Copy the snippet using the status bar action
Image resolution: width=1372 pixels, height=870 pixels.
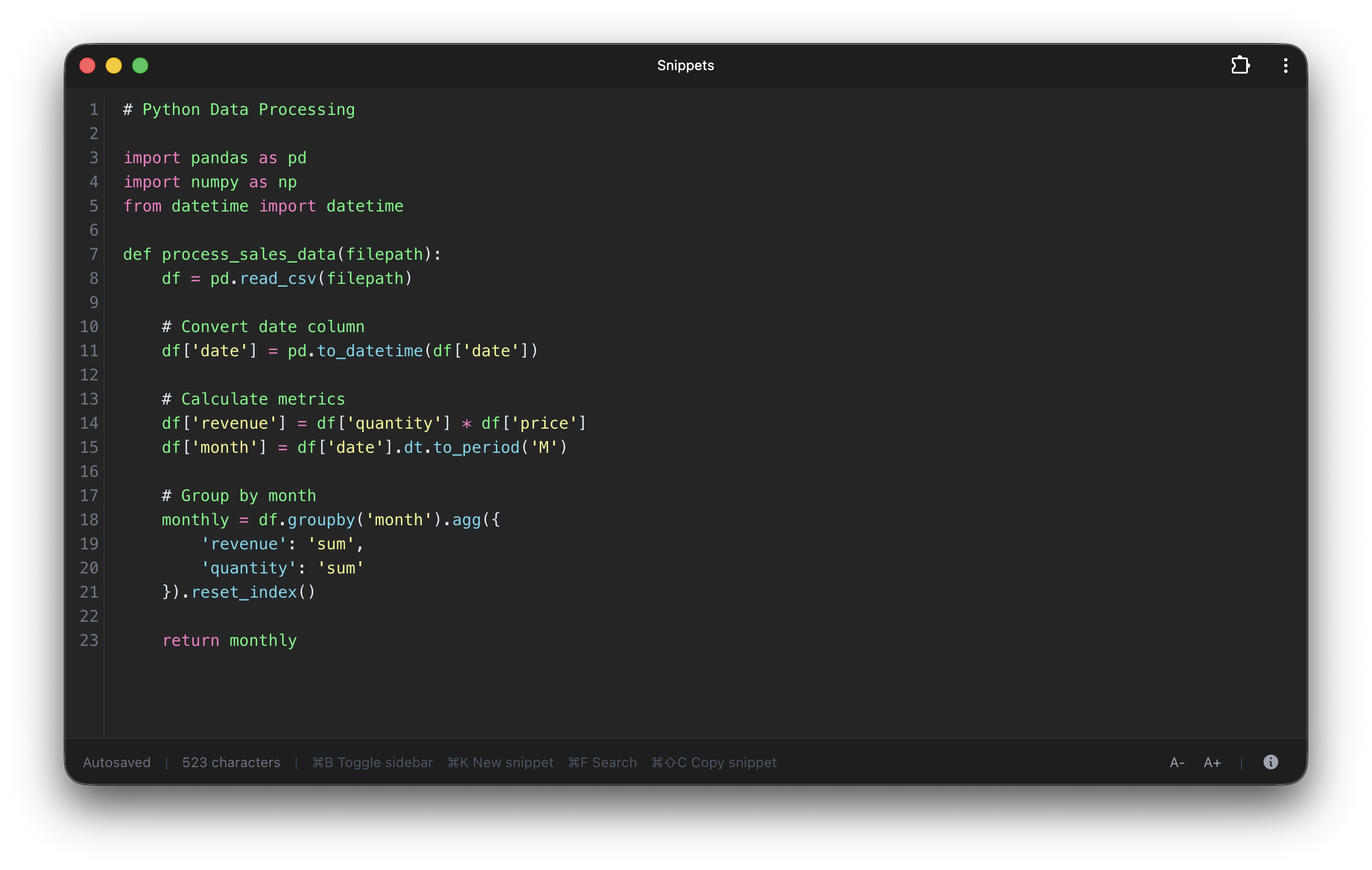pyautogui.click(x=714, y=763)
